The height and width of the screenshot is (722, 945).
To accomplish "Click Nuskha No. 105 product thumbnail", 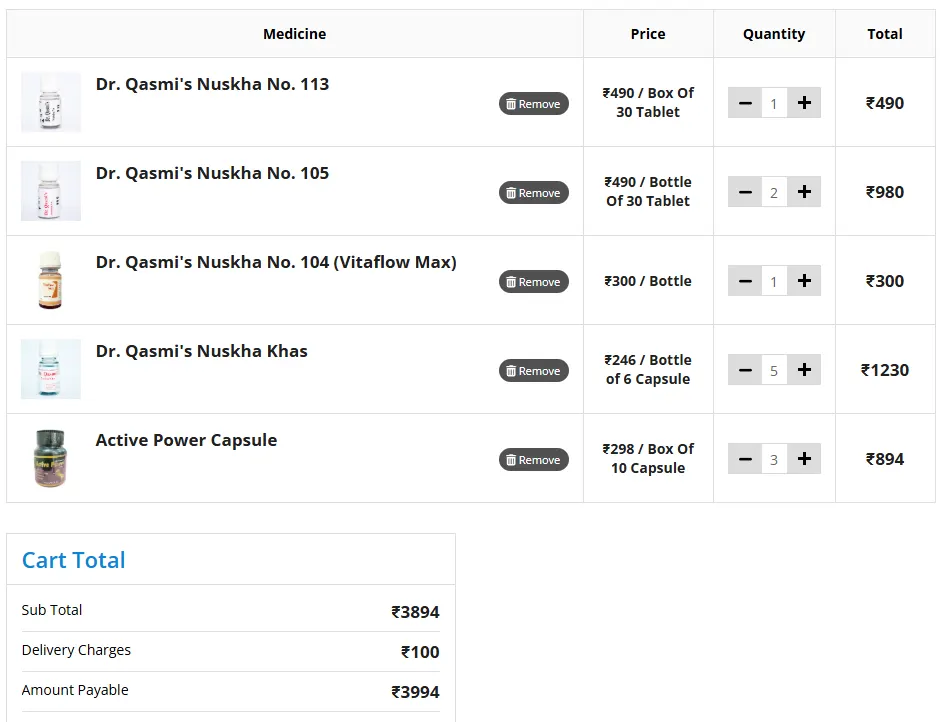I will point(51,191).
